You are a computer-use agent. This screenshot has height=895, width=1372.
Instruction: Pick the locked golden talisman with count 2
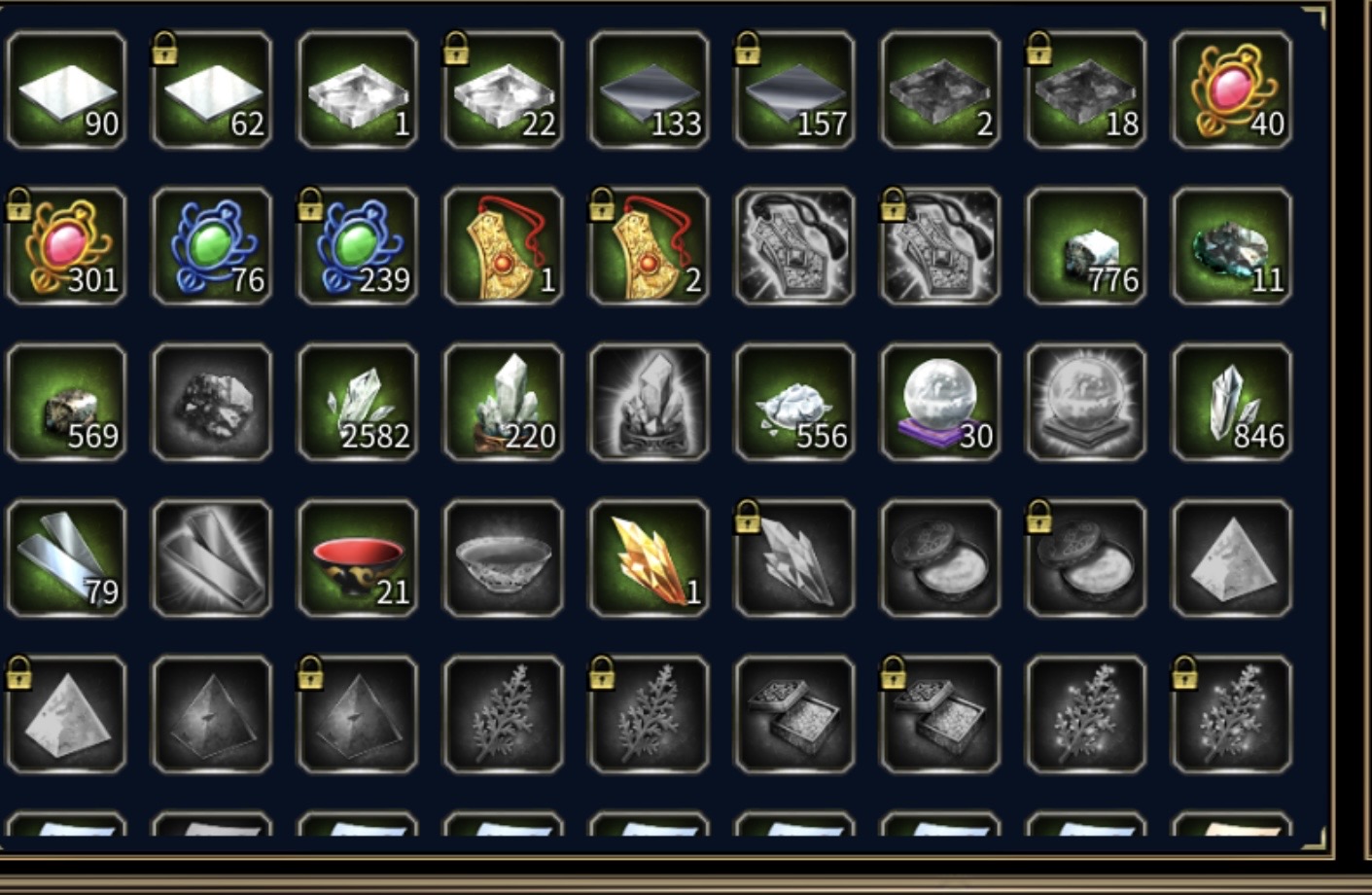coord(649,246)
